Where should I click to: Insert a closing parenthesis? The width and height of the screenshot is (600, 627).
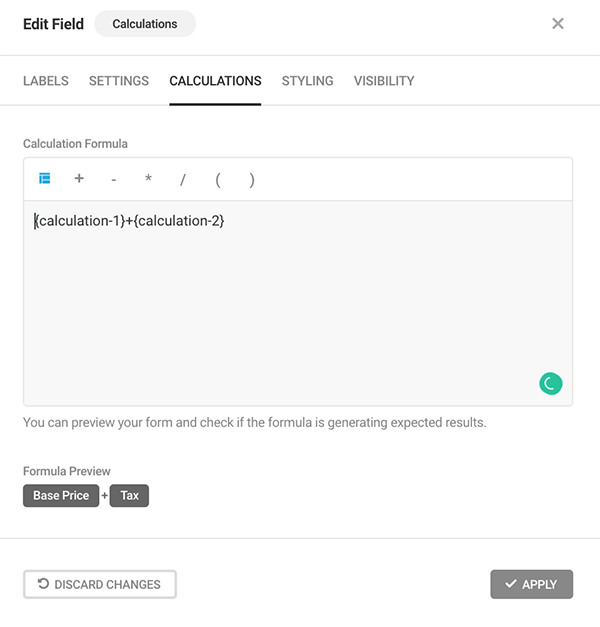[x=252, y=180]
